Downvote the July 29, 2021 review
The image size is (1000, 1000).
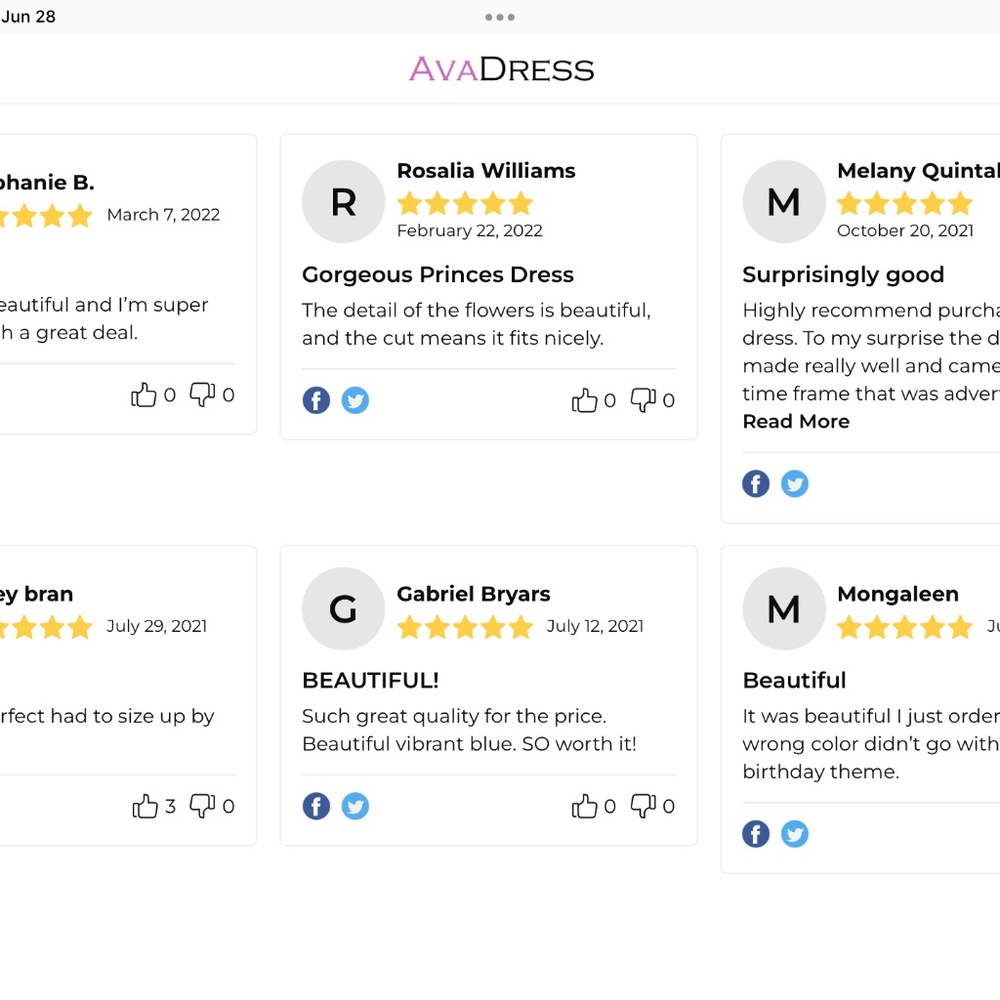[202, 806]
